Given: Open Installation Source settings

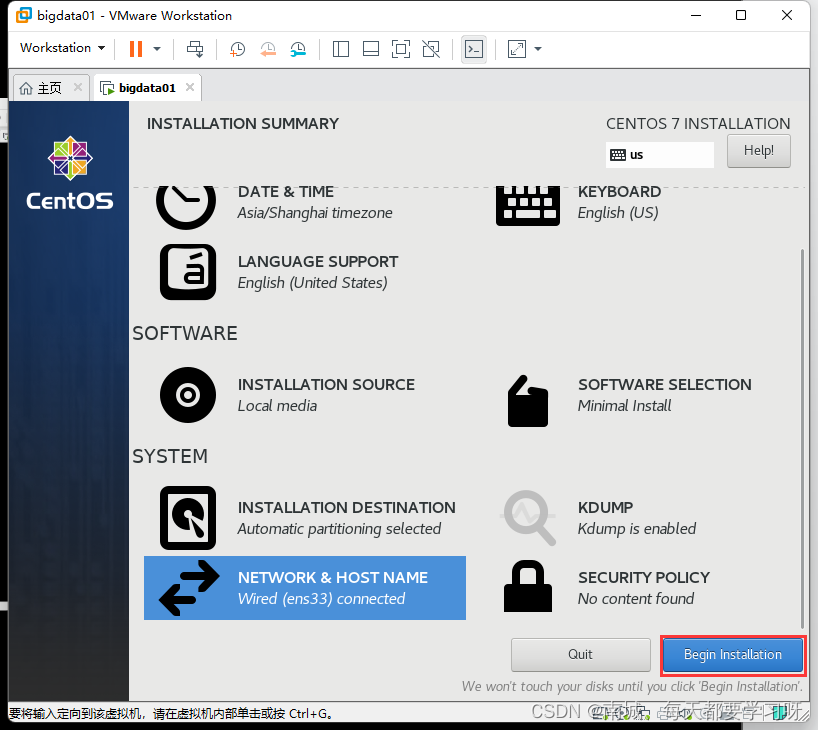Looking at the screenshot, I should pyautogui.click(x=305, y=395).
